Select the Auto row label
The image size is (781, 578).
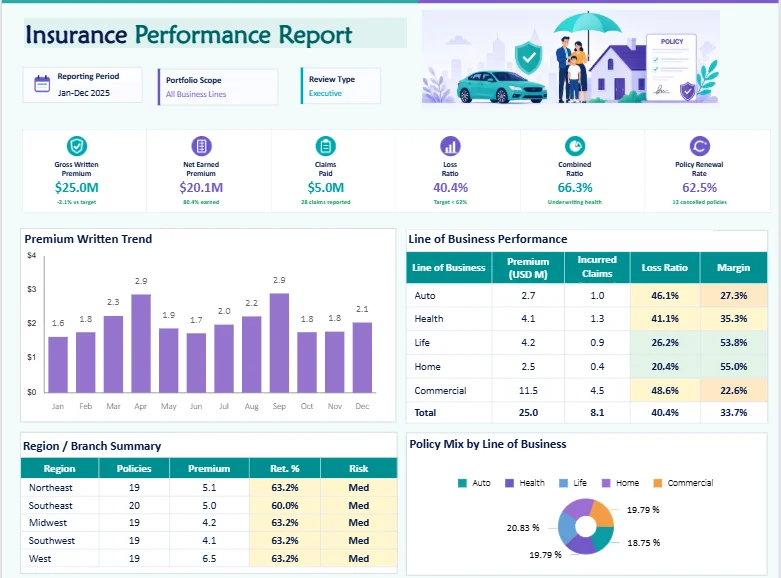[x=425, y=295]
